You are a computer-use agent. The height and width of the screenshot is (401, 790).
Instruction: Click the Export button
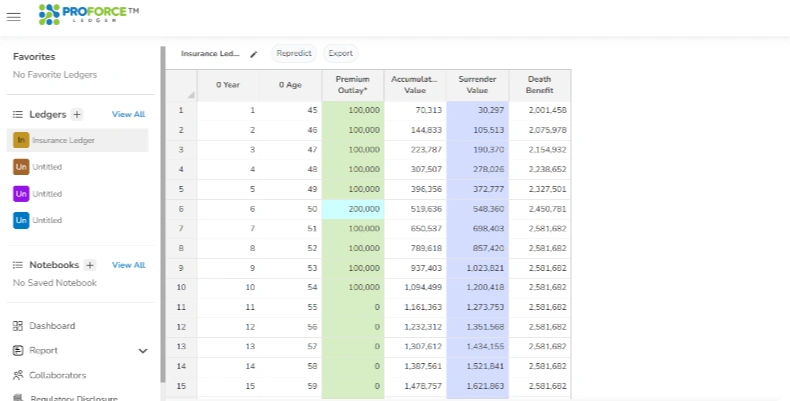(x=341, y=53)
